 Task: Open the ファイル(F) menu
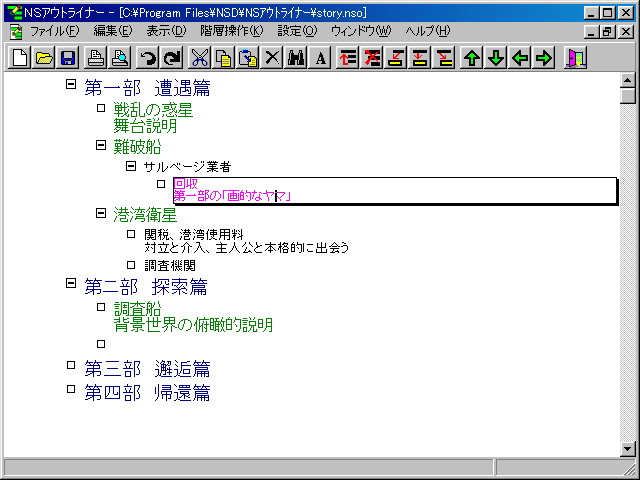(x=54, y=31)
